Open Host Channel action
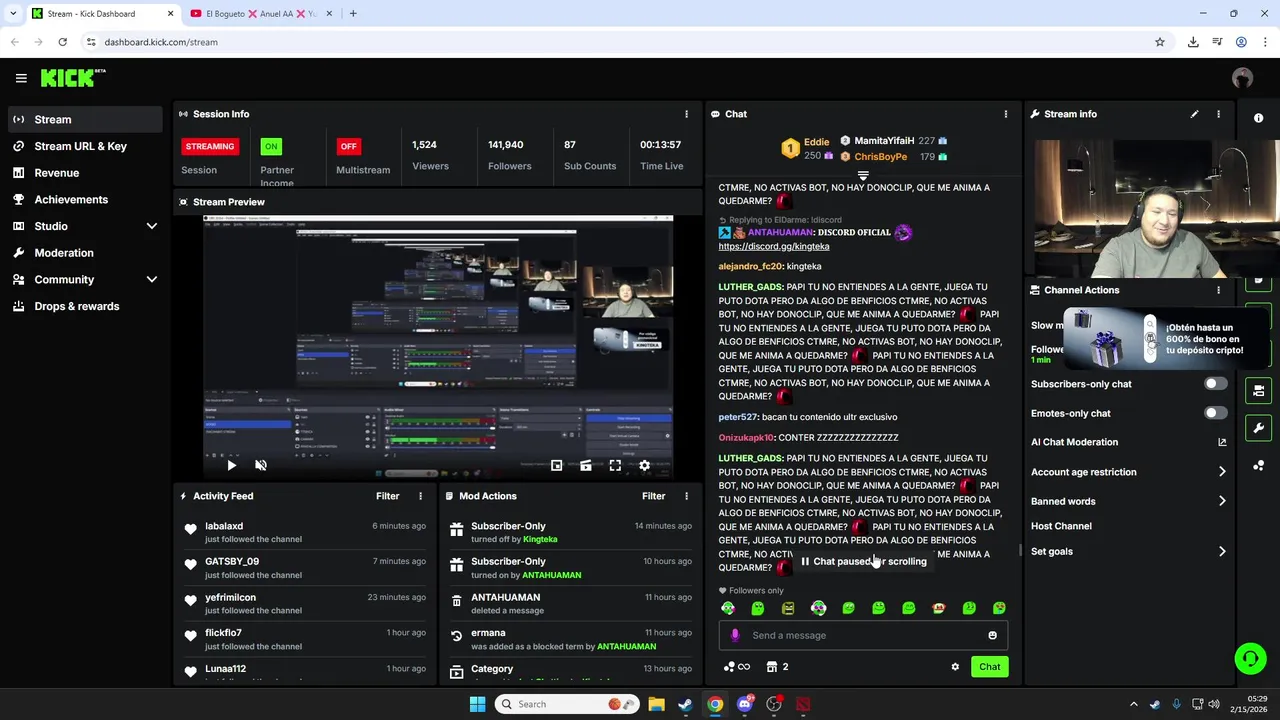The width and height of the screenshot is (1280, 720). click(1061, 526)
